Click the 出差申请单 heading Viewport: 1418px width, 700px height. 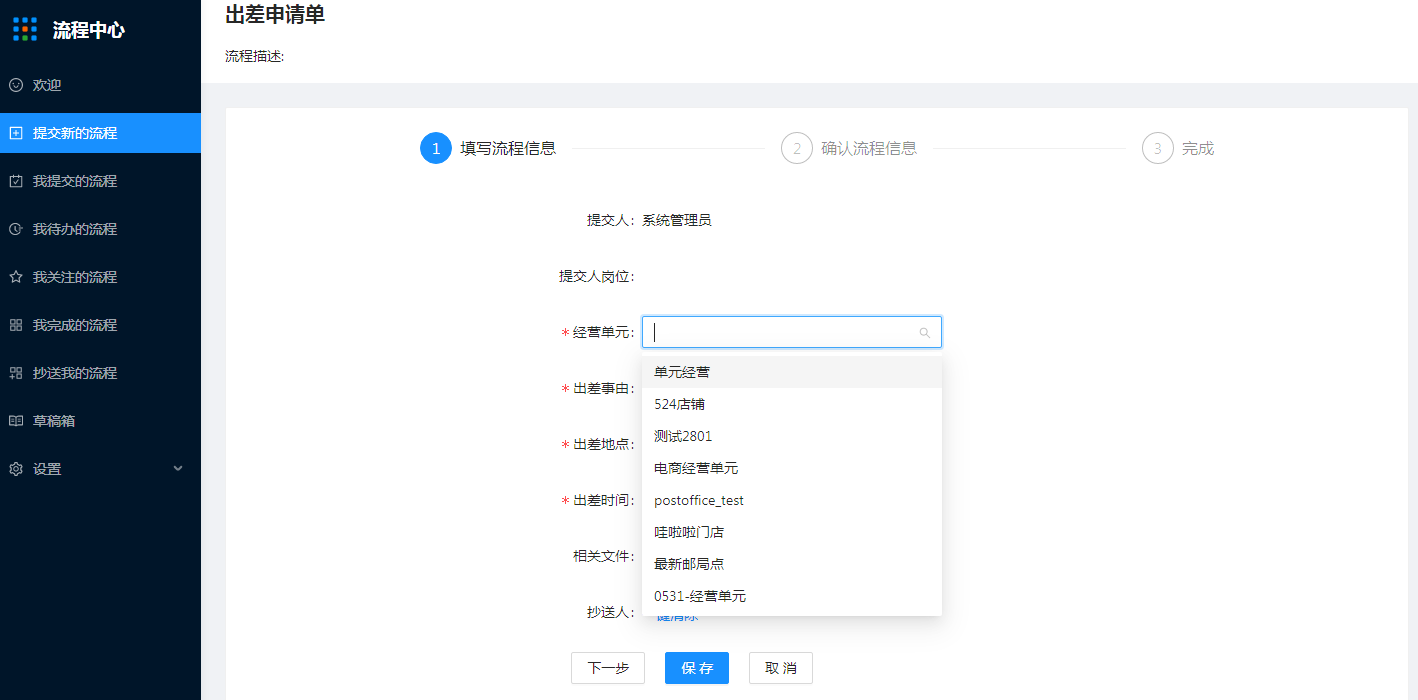click(275, 14)
